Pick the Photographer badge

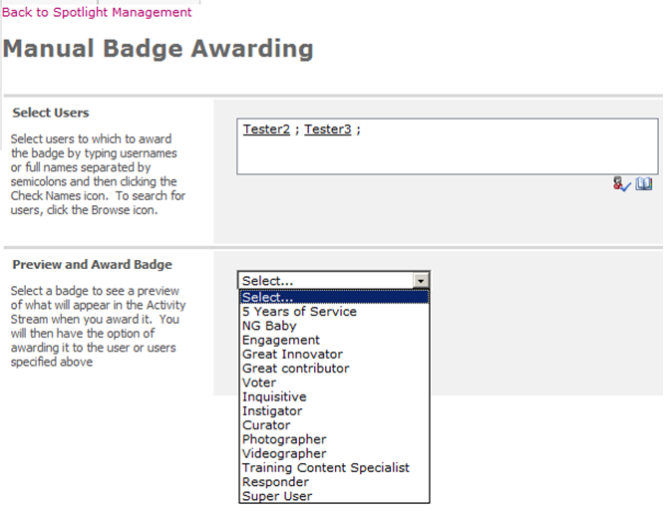coord(284,439)
